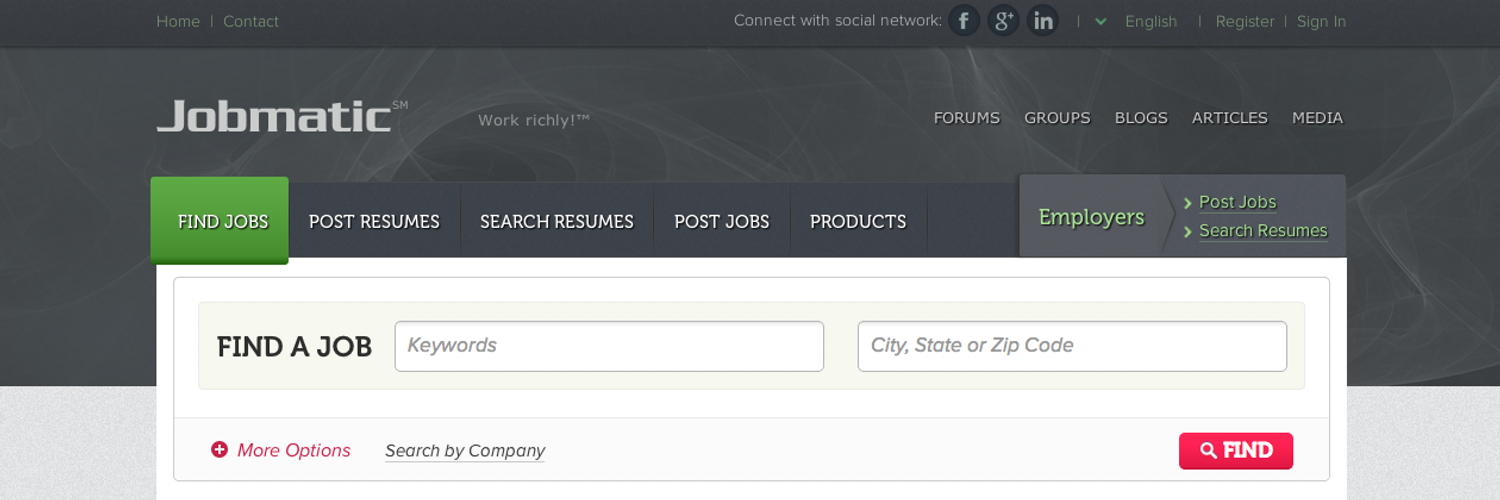The height and width of the screenshot is (500, 1500).
Task: Switch to the Post Resumes tab
Action: pos(374,222)
